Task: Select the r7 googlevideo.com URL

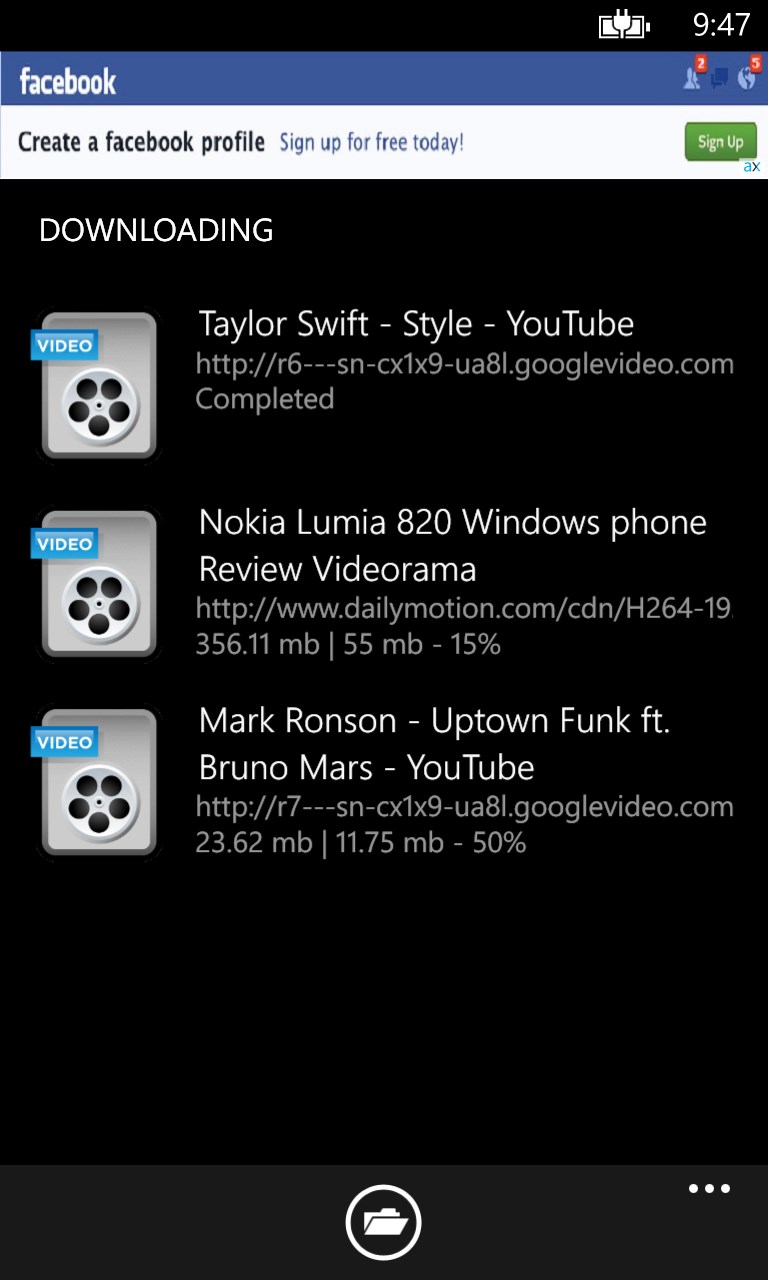Action: pyautogui.click(x=464, y=807)
